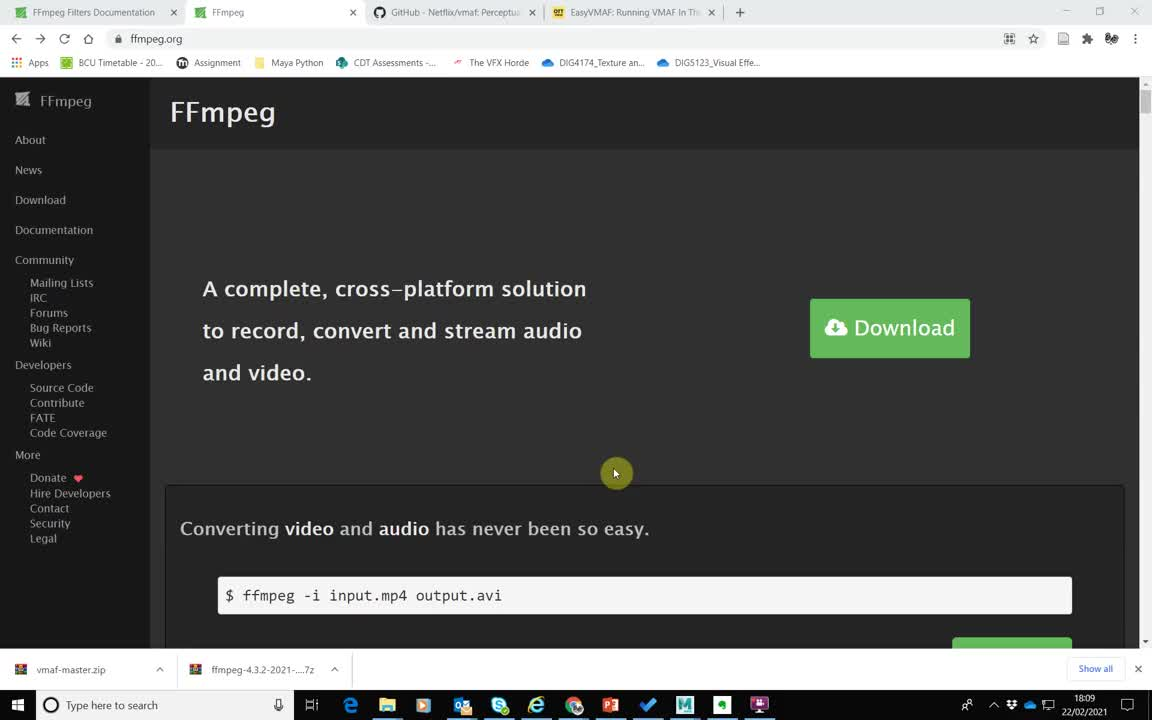Bookmark the page using the star icon
The height and width of the screenshot is (720, 1152).
point(1035,39)
